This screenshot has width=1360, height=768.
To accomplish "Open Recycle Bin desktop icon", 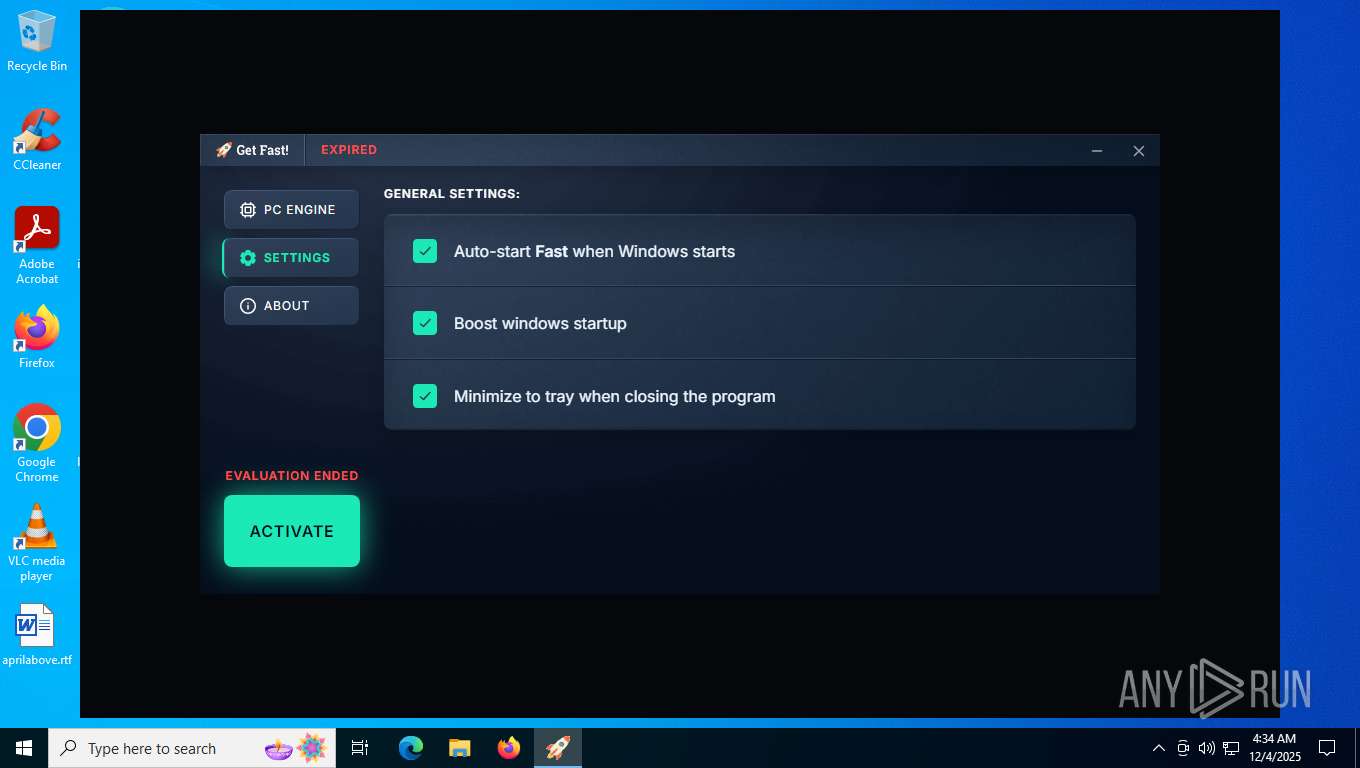I will coord(37,41).
